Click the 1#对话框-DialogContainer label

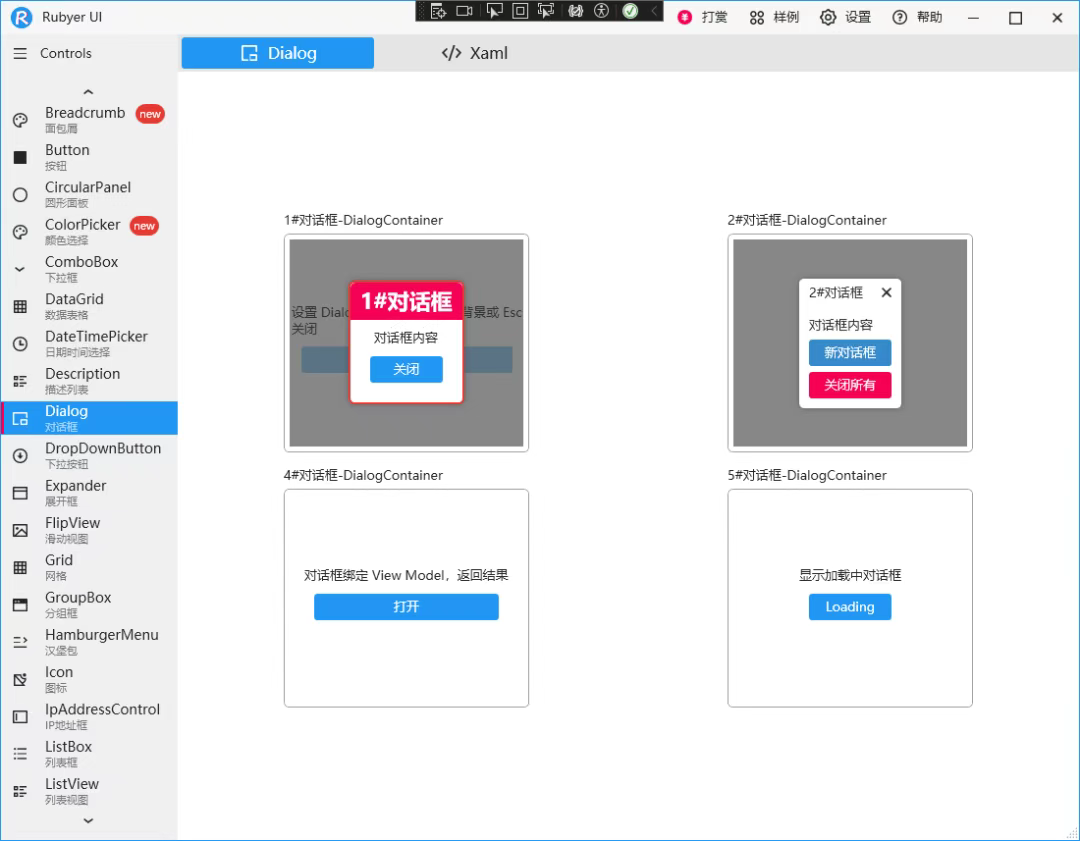(x=363, y=220)
